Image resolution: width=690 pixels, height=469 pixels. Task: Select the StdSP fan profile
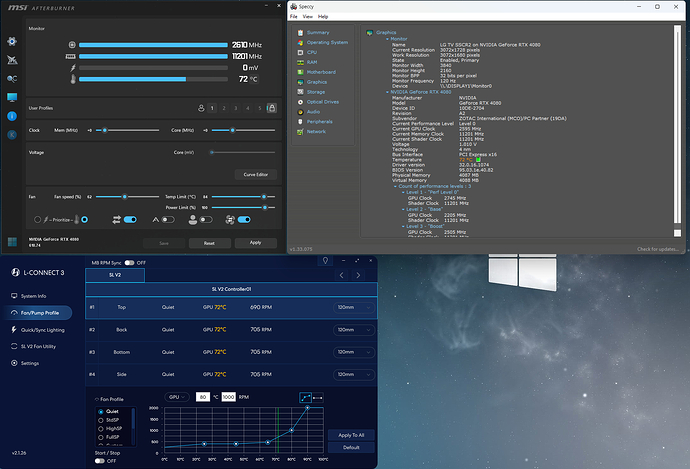click(x=109, y=420)
